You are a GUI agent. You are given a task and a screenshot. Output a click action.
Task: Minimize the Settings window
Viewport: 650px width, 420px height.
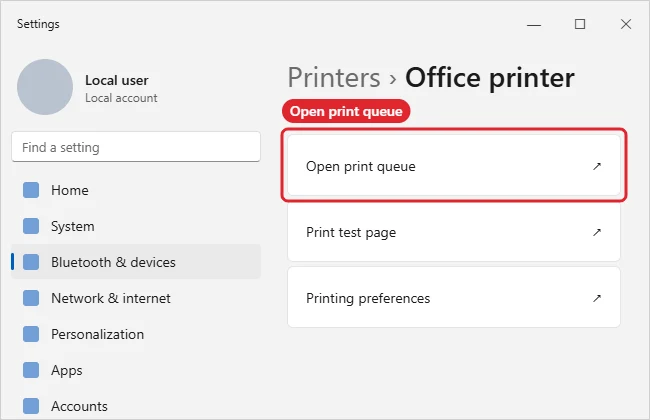[534, 24]
